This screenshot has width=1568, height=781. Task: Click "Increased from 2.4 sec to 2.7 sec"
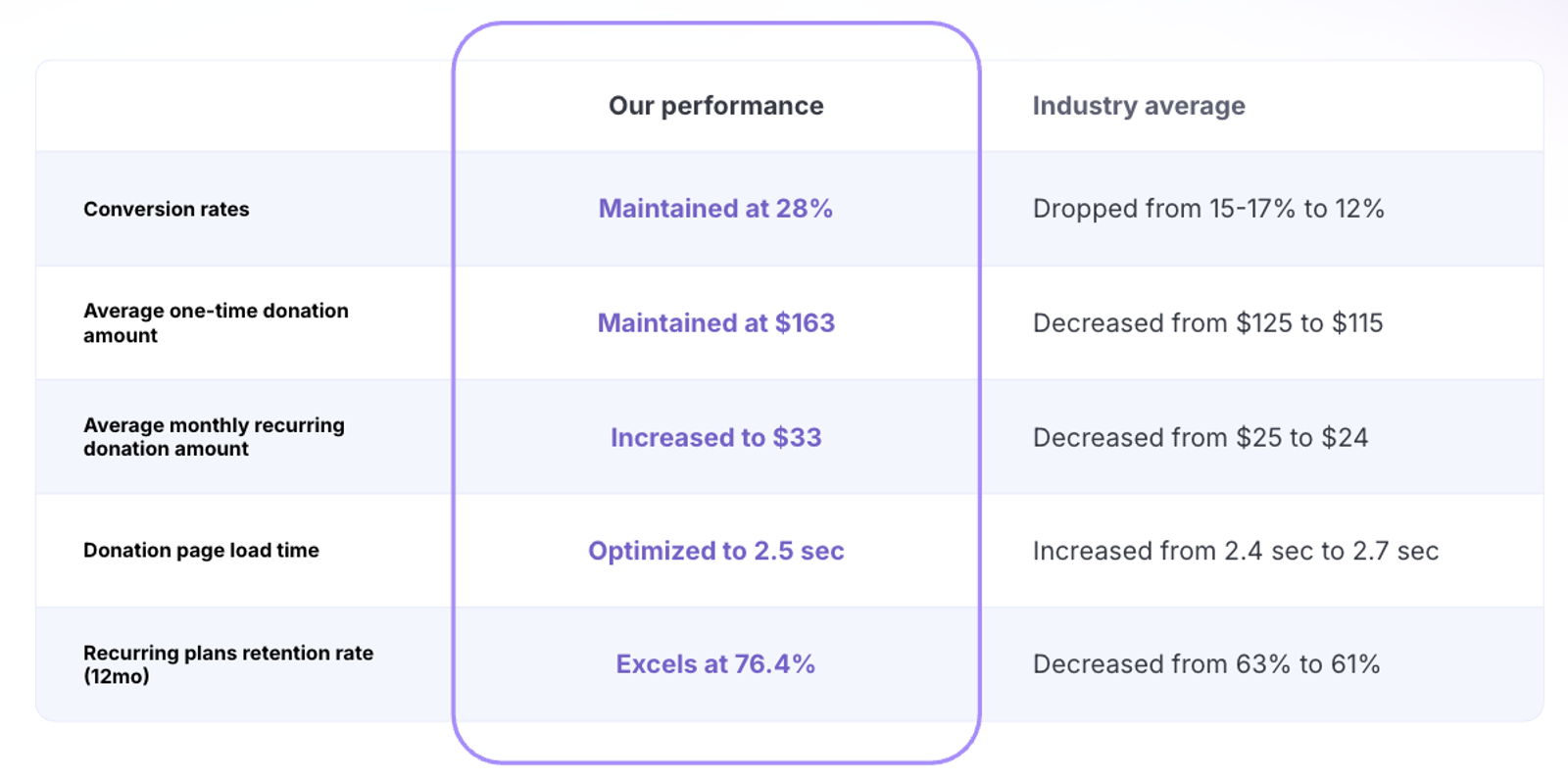pyautogui.click(x=1235, y=551)
